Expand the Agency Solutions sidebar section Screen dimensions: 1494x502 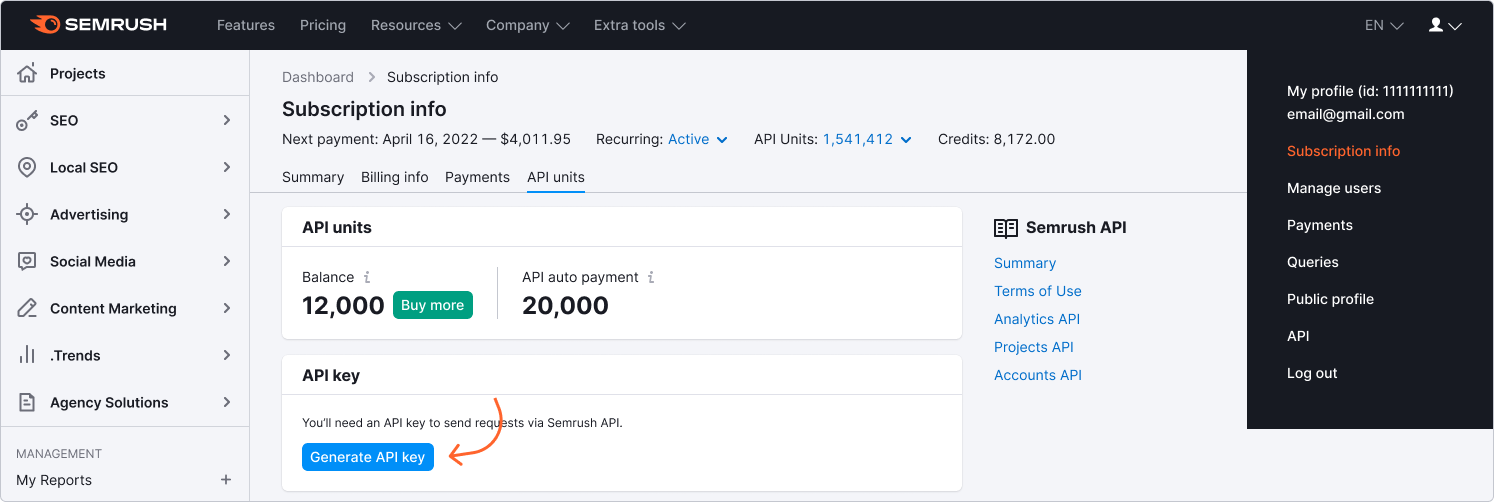[x=227, y=402]
